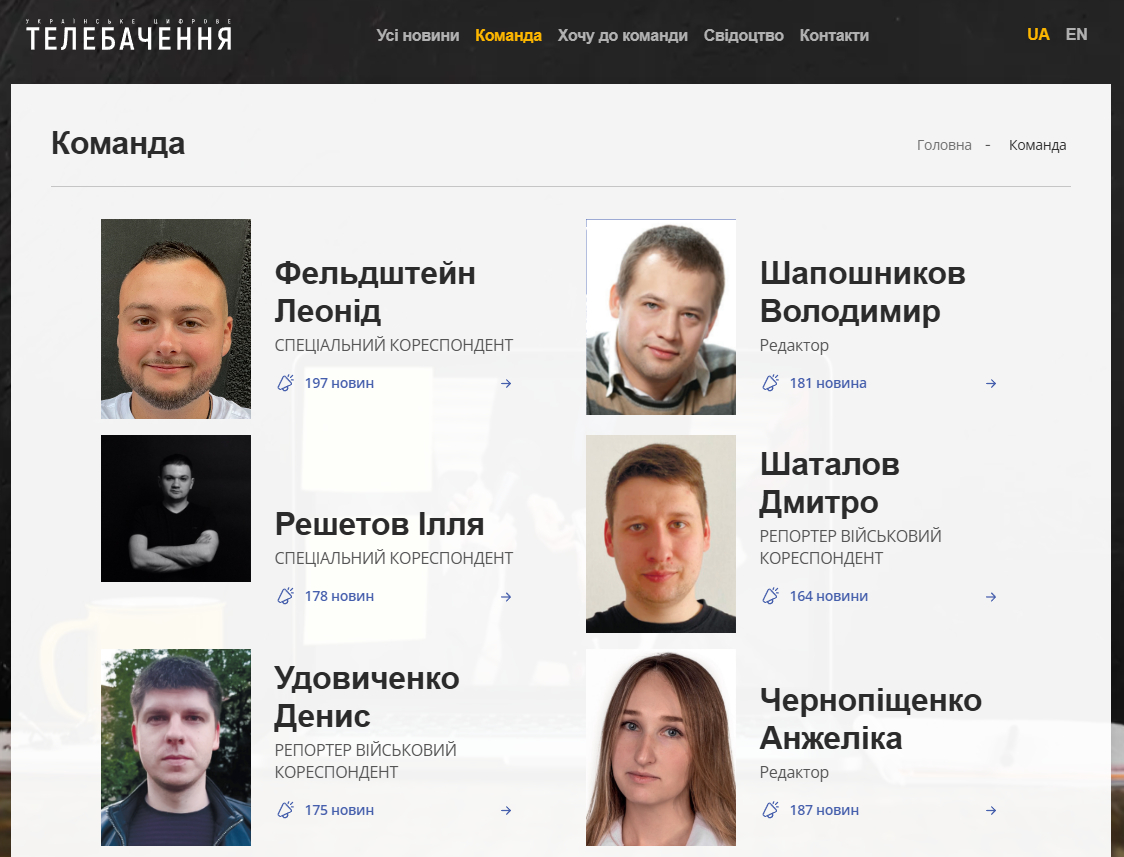1124x857 pixels.
Task: Click the arrow icon next to 164 новини
Action: click(x=991, y=596)
